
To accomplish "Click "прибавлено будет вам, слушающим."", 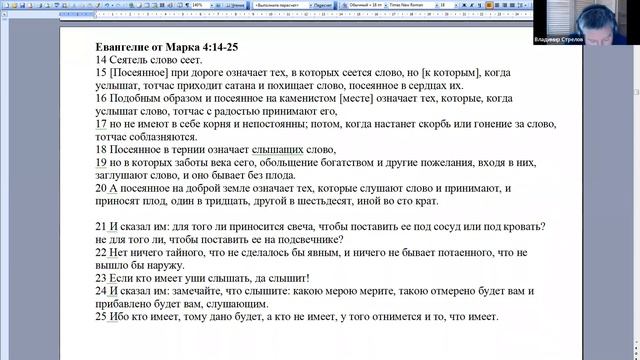I will [182, 304].
